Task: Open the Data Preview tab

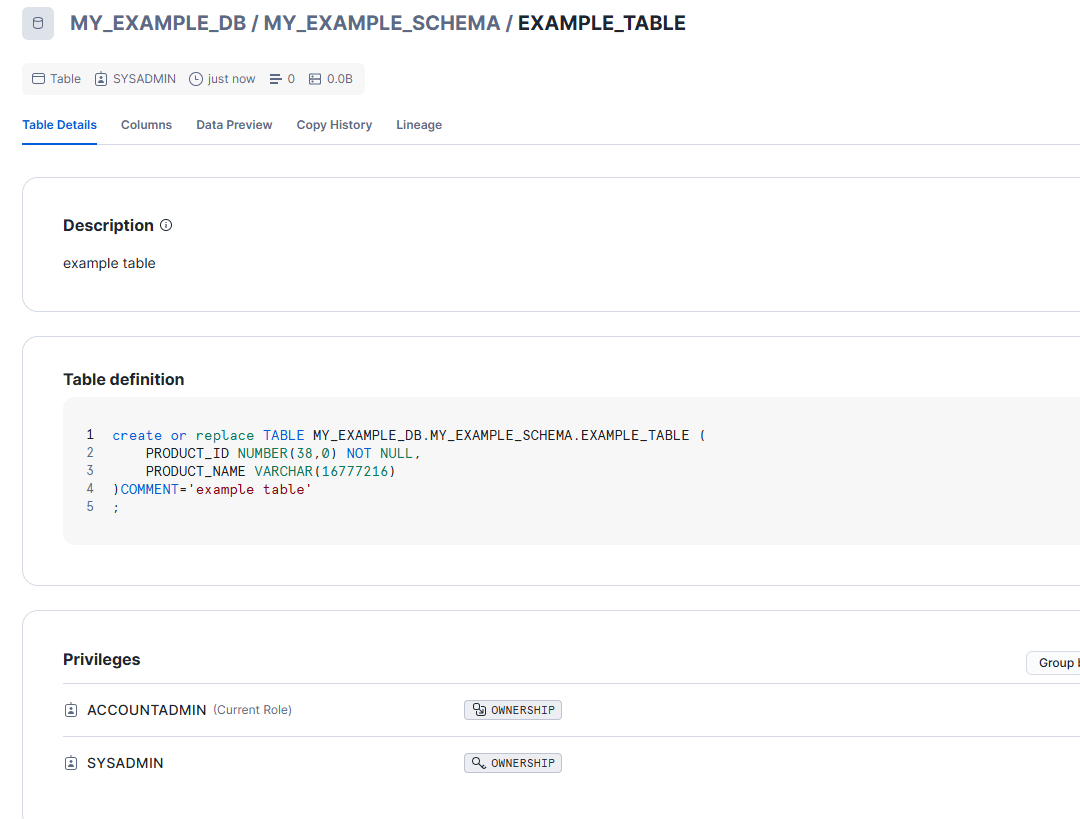Action: tap(234, 125)
